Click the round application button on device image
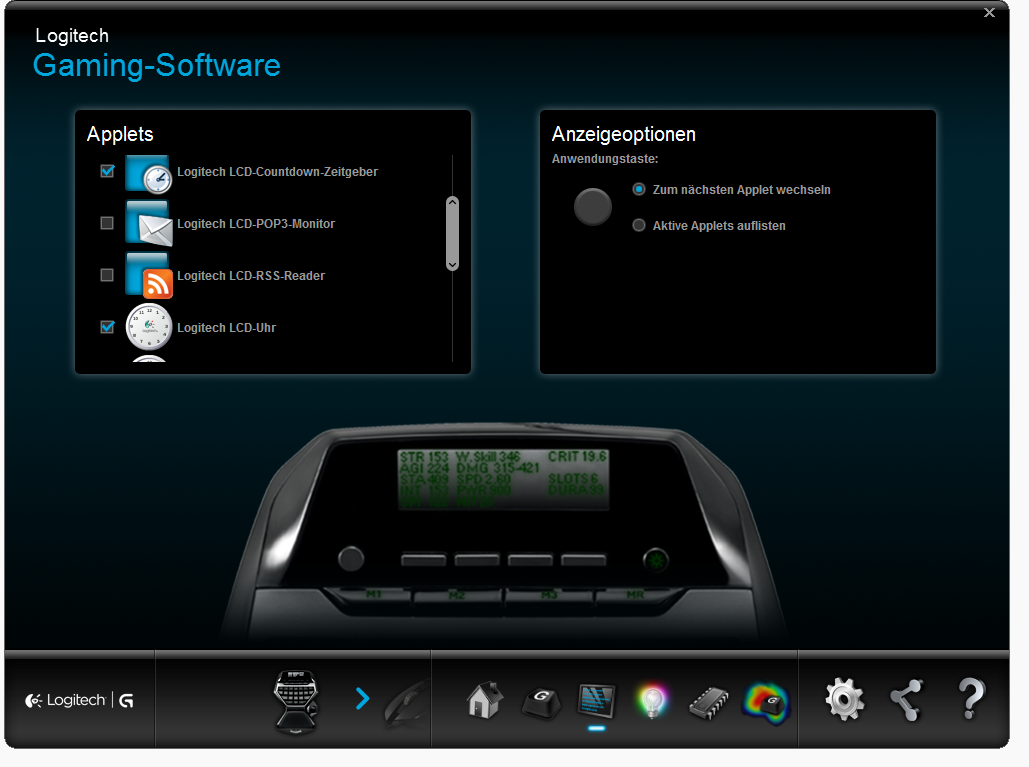Image resolution: width=1029 pixels, height=767 pixels. [351, 559]
